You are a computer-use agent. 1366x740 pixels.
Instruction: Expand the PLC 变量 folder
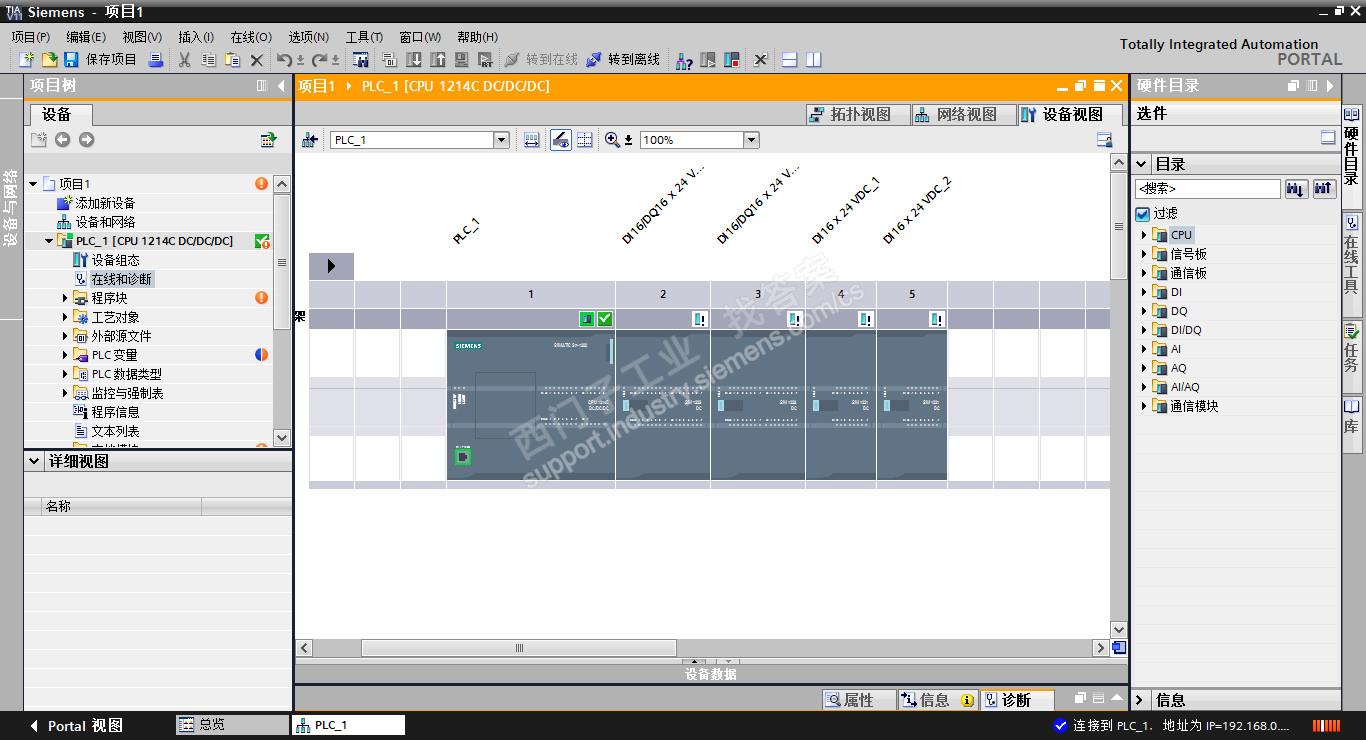pos(65,355)
